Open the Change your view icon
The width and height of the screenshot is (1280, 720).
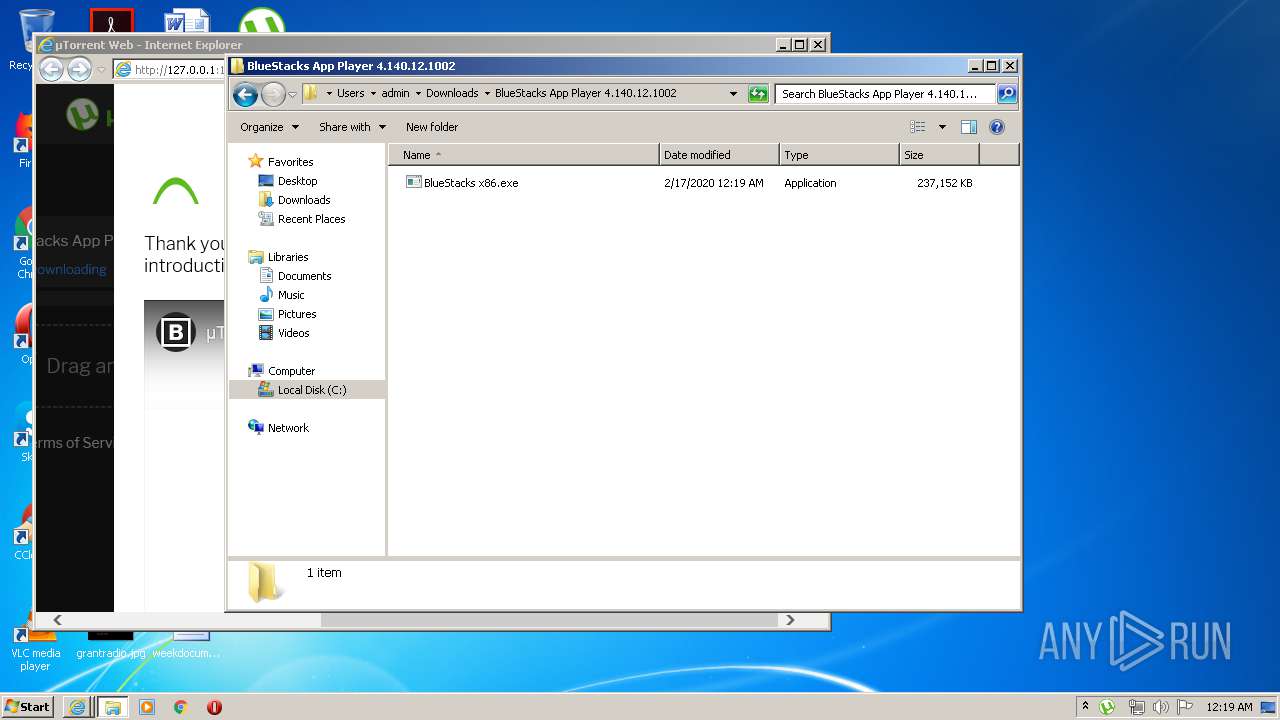[x=918, y=127]
